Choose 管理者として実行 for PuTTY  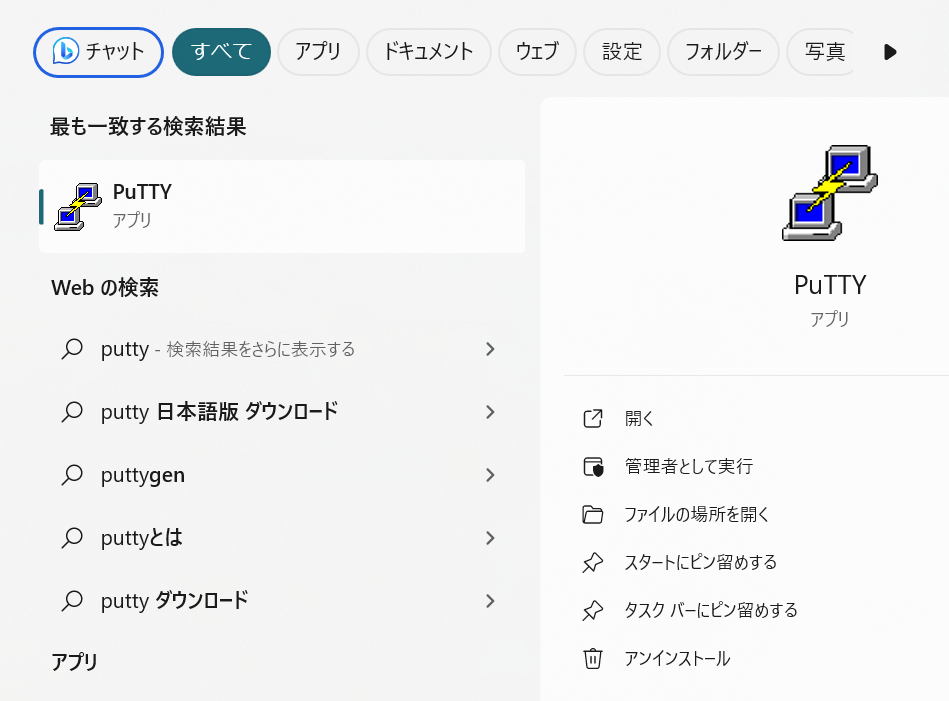click(x=689, y=466)
